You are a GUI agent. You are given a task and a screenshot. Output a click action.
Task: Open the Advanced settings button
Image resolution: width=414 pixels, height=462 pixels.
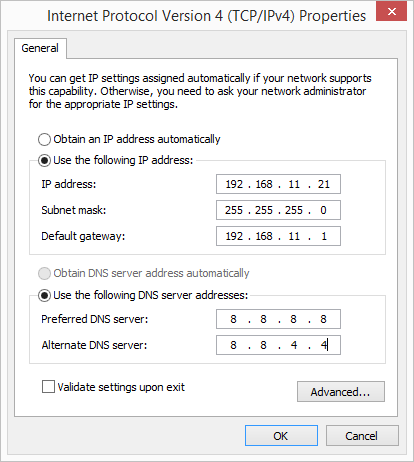(x=341, y=392)
